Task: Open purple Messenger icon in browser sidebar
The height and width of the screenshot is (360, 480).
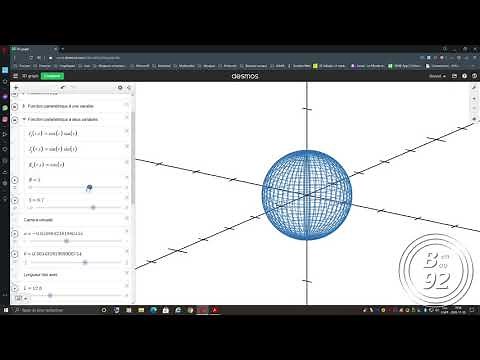Action: [x=5, y=97]
